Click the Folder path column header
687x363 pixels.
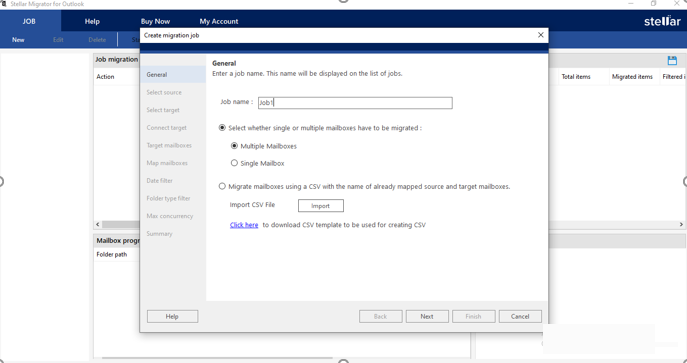(x=112, y=254)
